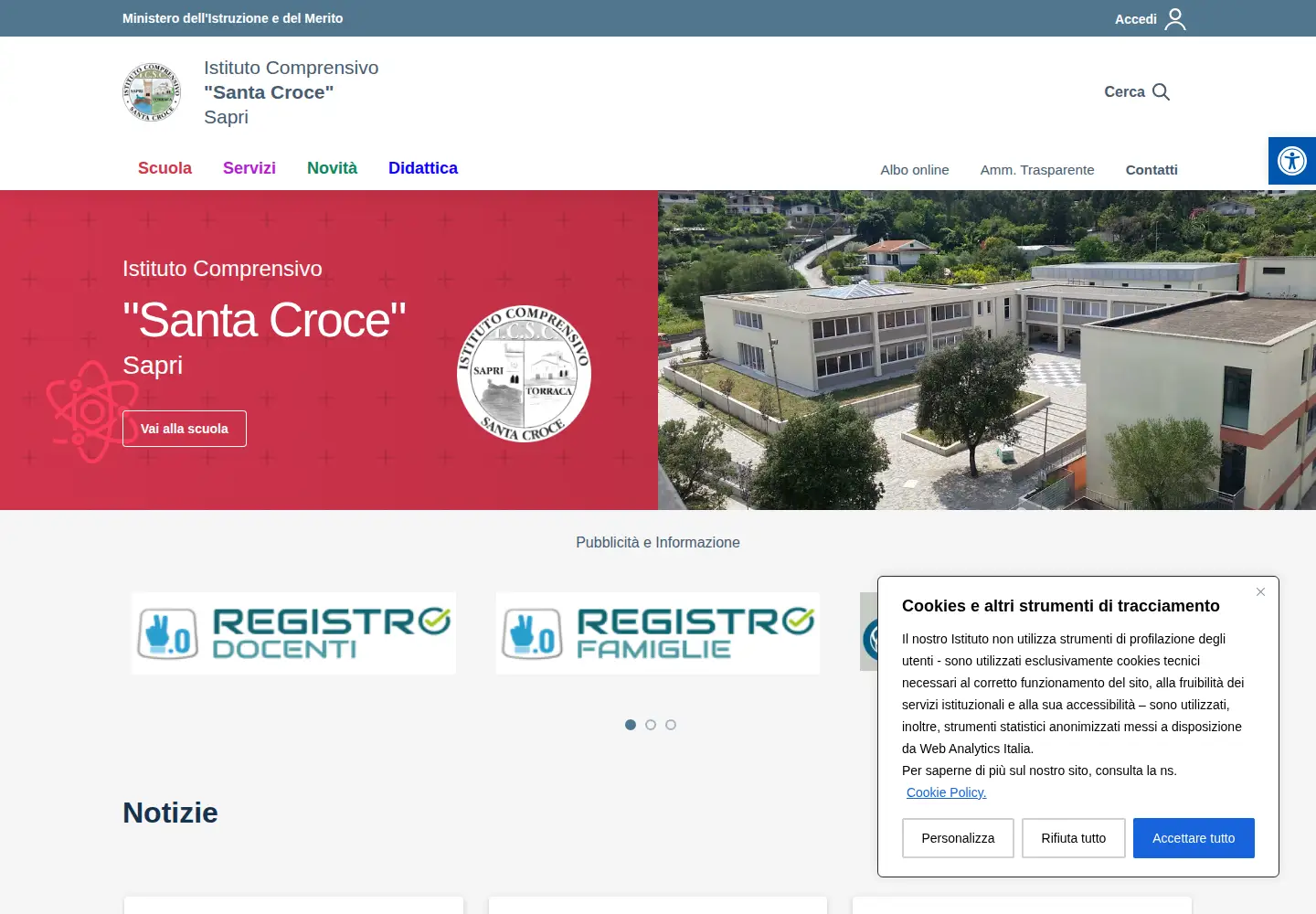
Task: Go to the second carousel slide dot
Action: 651,725
